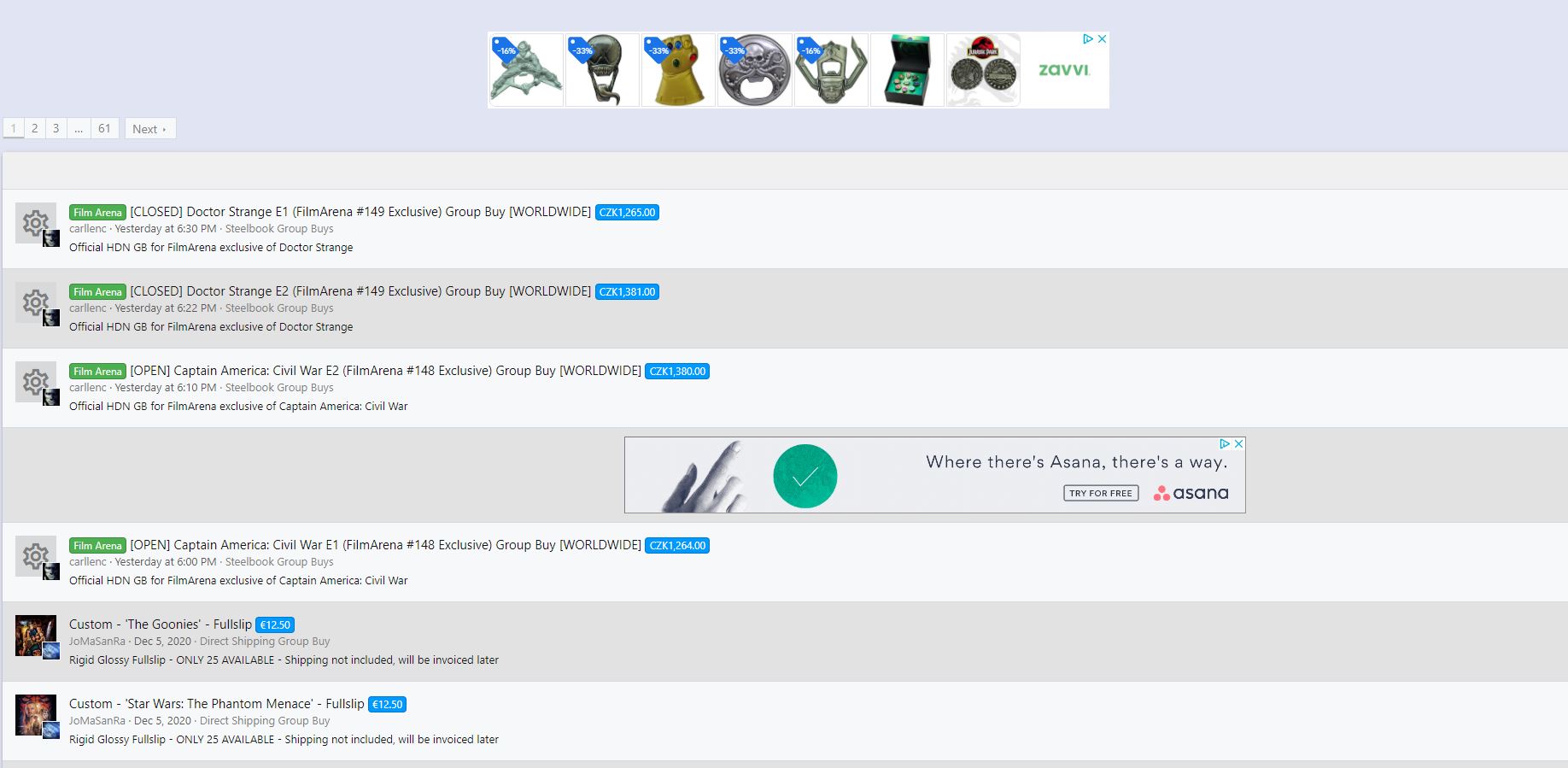Go to page 2 of listings
The image size is (1568, 768).
[34, 128]
